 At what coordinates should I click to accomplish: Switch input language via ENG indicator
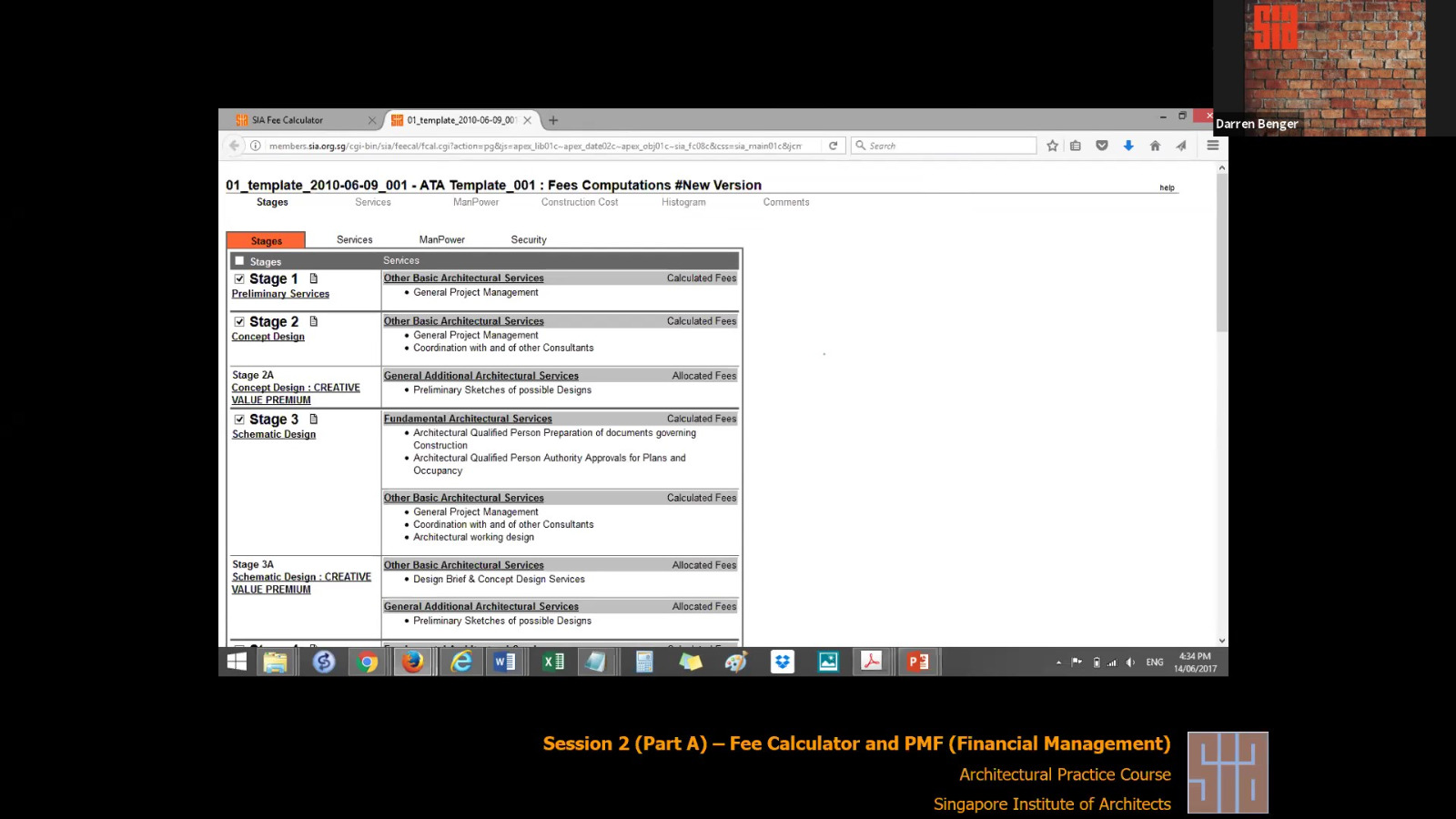pos(1155,662)
